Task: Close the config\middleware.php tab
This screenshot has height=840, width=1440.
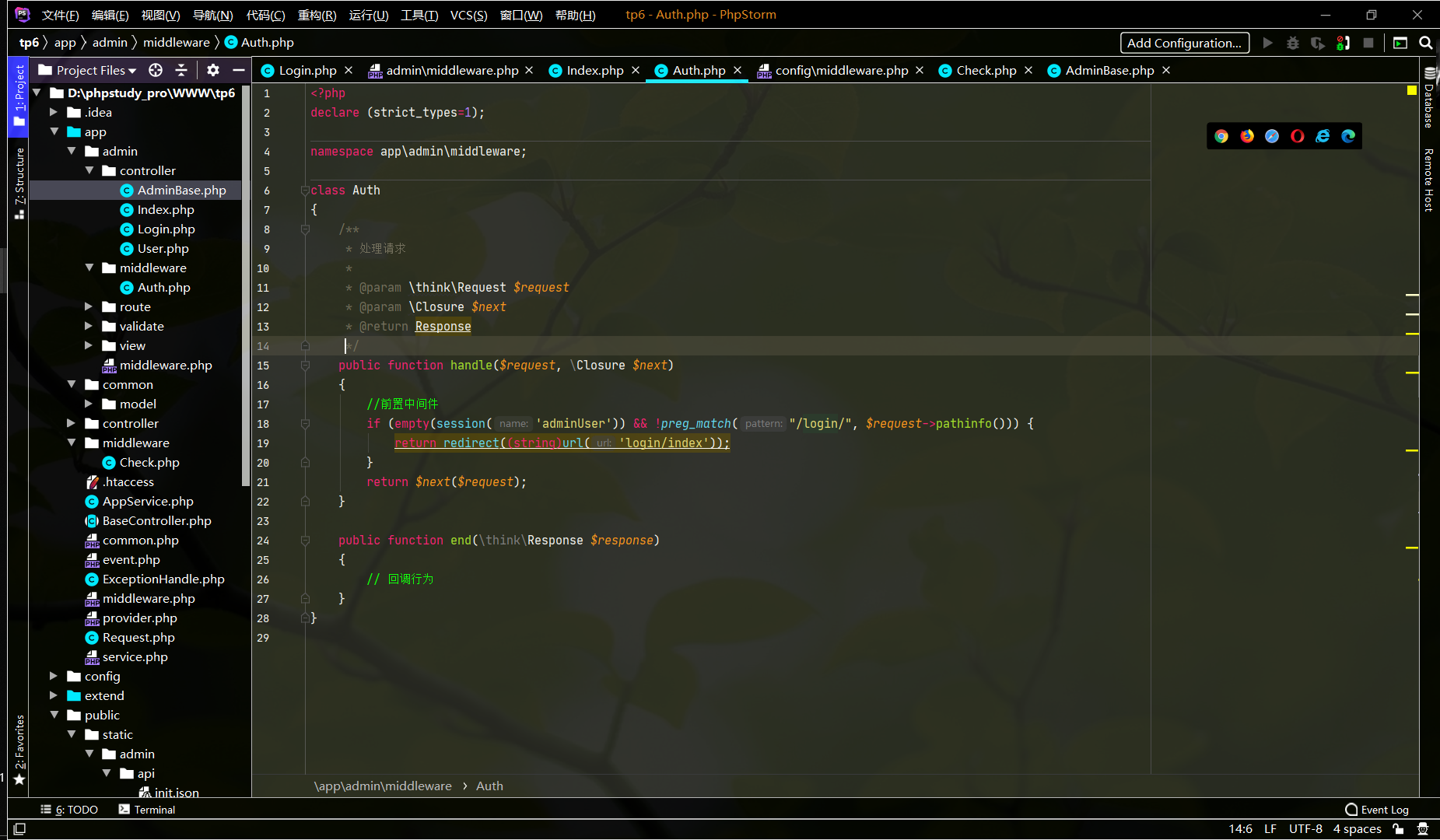Action: pos(920,70)
